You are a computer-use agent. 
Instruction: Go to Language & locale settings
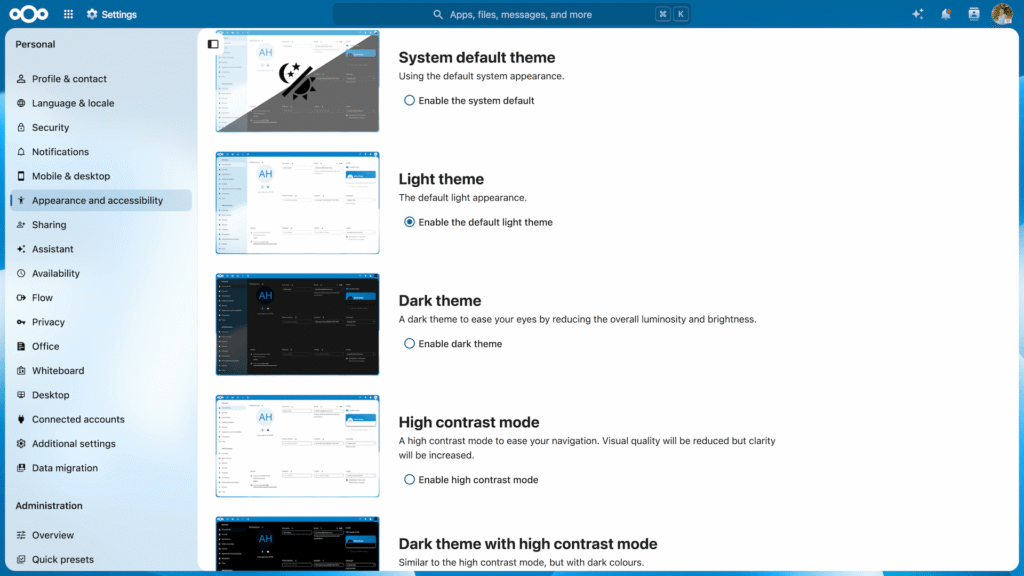101,103
